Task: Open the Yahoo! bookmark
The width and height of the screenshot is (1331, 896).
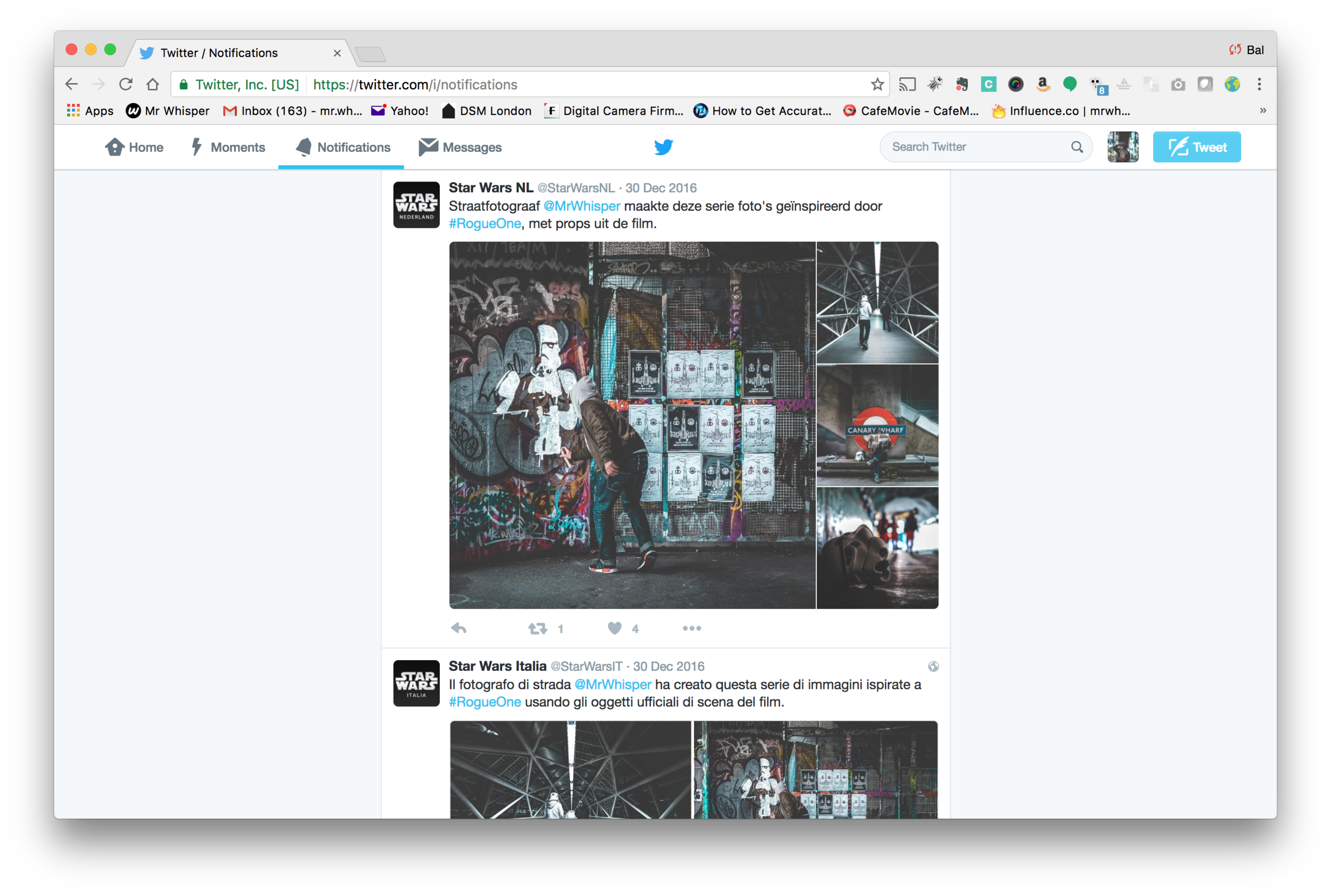Action: click(x=400, y=111)
